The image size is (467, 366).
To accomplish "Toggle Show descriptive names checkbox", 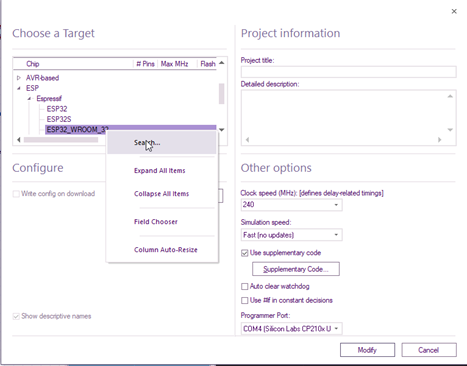I will coord(16,316).
